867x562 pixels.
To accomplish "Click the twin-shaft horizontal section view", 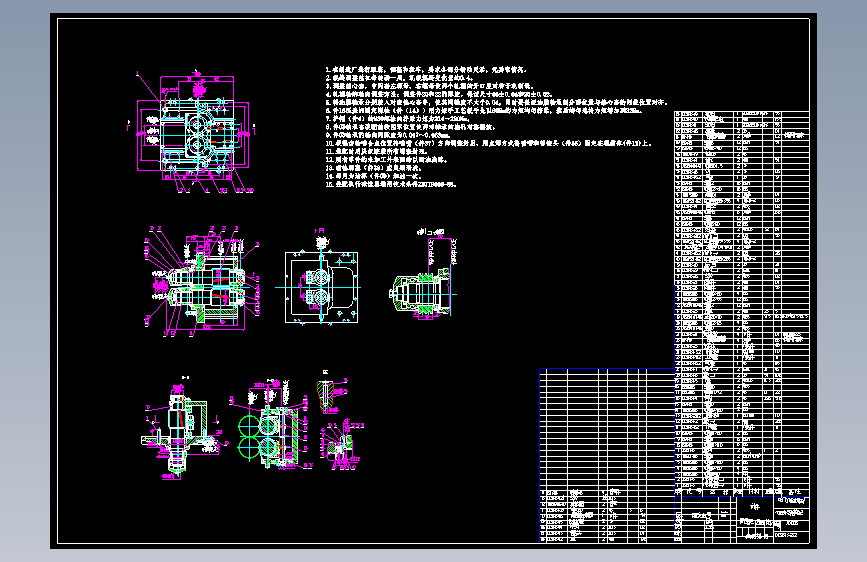I will click(x=202, y=280).
